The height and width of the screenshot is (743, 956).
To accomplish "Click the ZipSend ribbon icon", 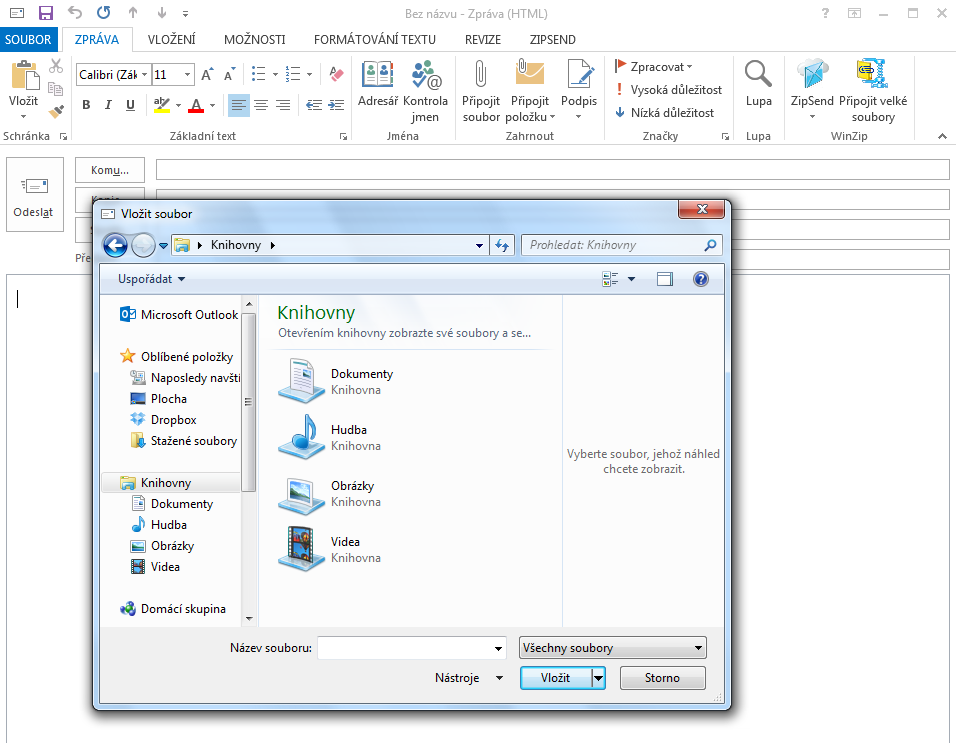I will click(x=812, y=76).
